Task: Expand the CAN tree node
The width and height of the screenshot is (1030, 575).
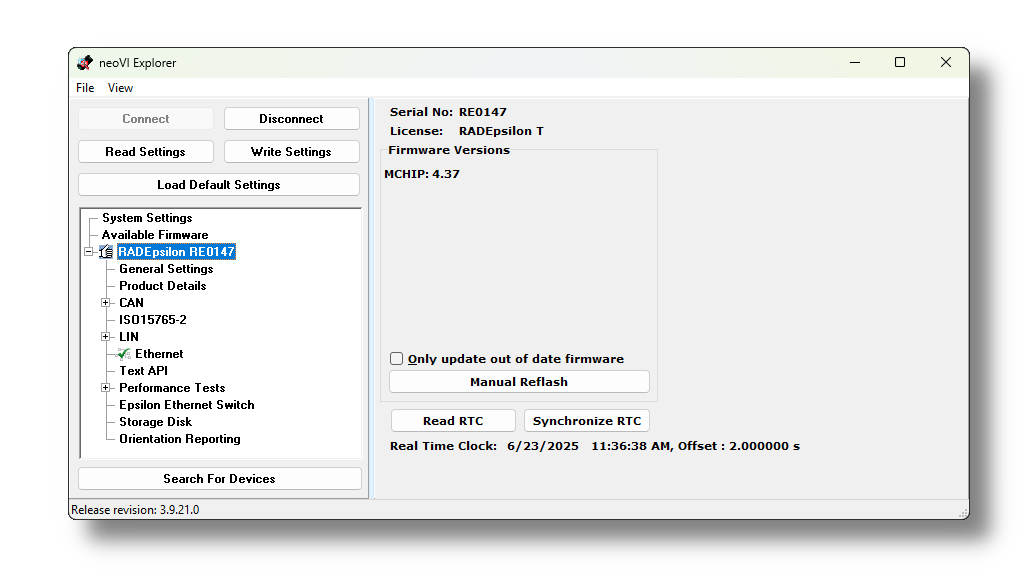Action: (x=105, y=303)
